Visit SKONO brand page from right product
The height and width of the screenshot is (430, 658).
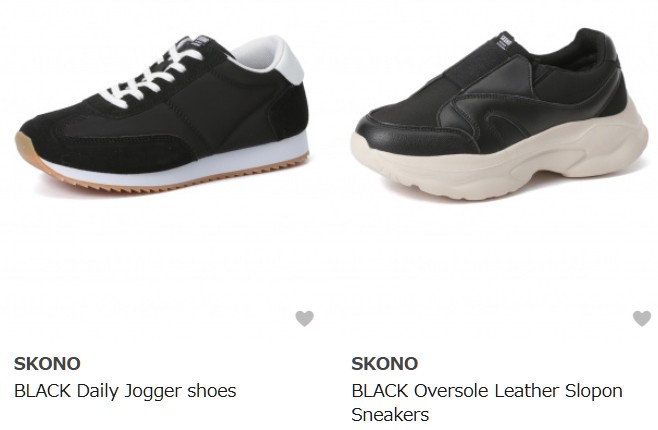[384, 364]
